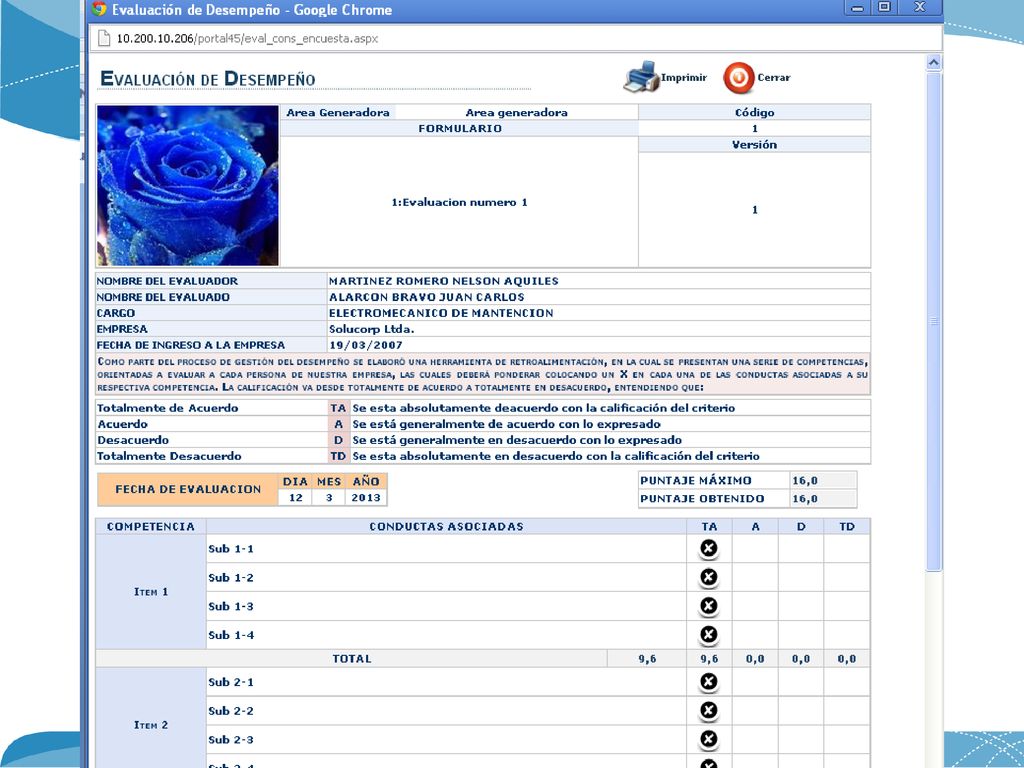The width and height of the screenshot is (1024, 768).
Task: Click the MES value 3
Action: coord(329,498)
